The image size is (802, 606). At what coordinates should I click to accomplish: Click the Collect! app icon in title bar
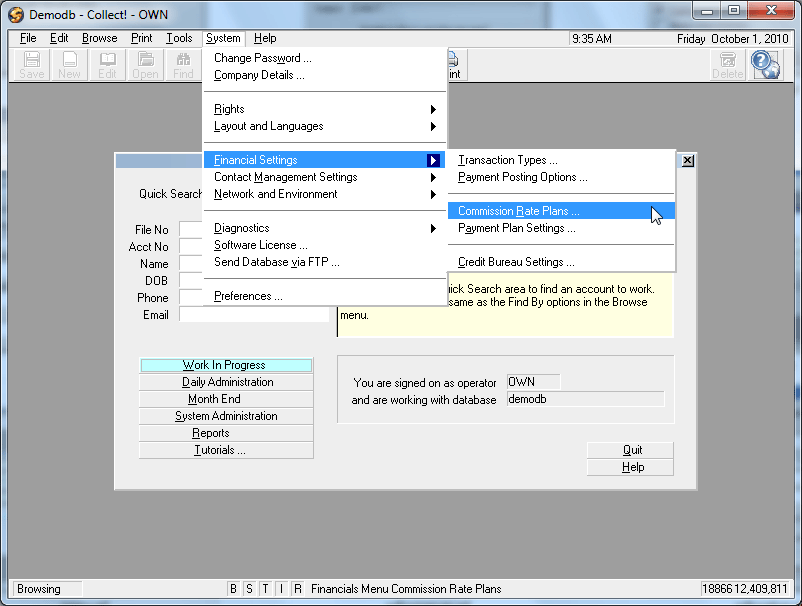click(16, 14)
